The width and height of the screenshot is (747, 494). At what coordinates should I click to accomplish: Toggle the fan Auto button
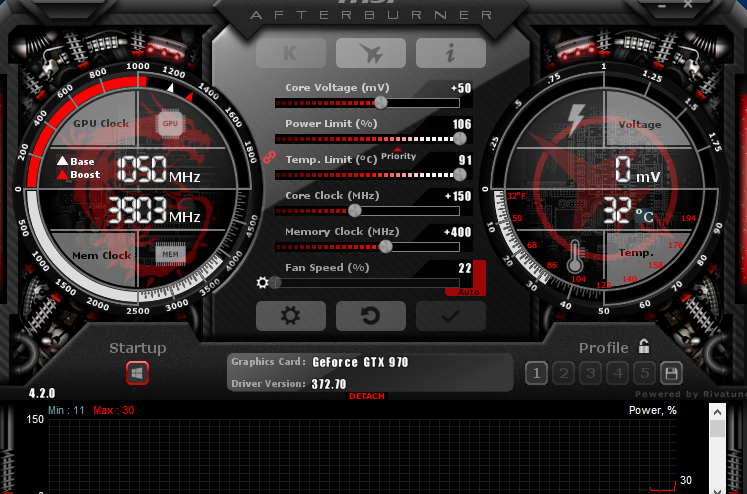click(x=469, y=292)
